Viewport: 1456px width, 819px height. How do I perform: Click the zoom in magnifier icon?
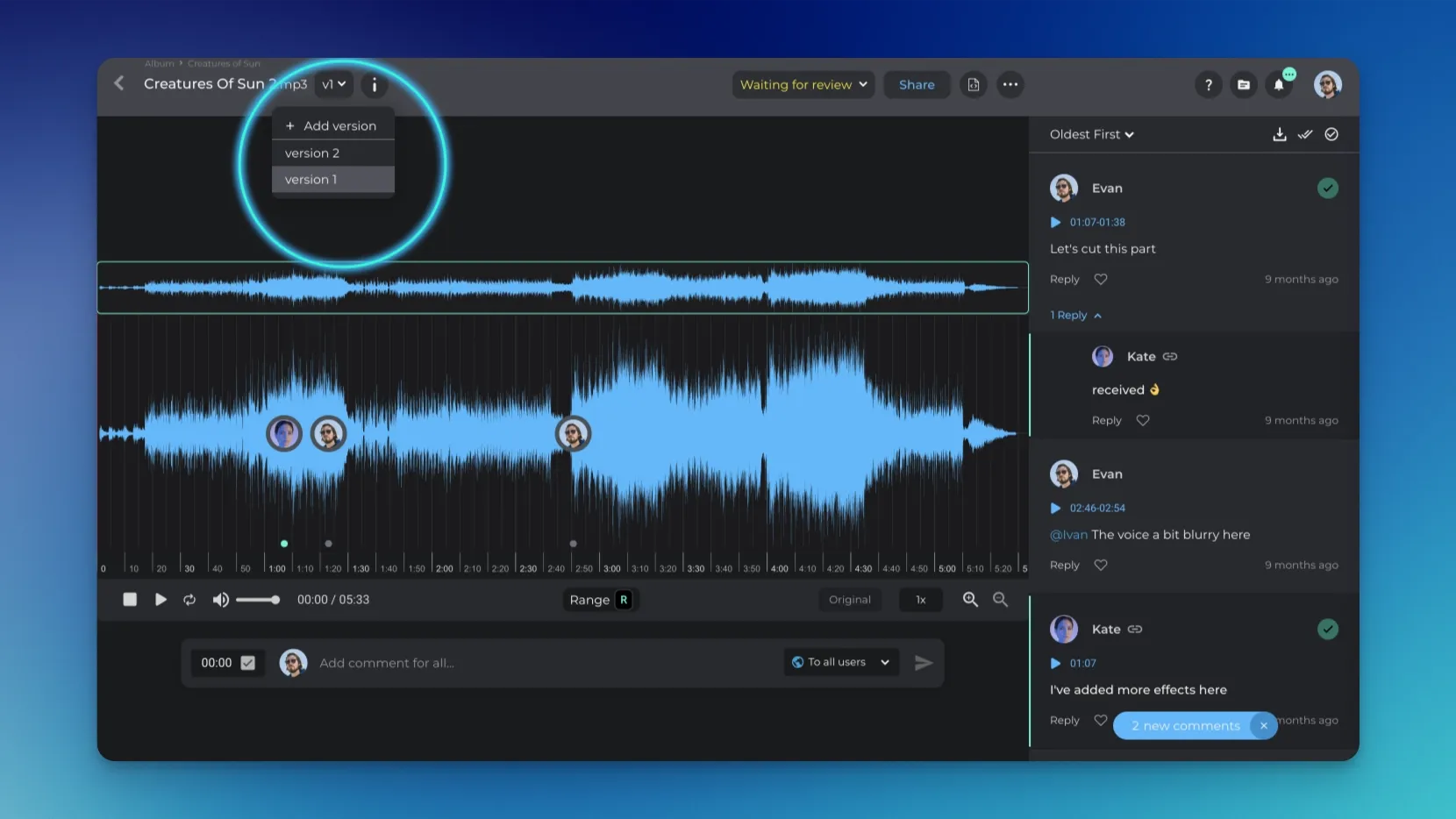970,600
